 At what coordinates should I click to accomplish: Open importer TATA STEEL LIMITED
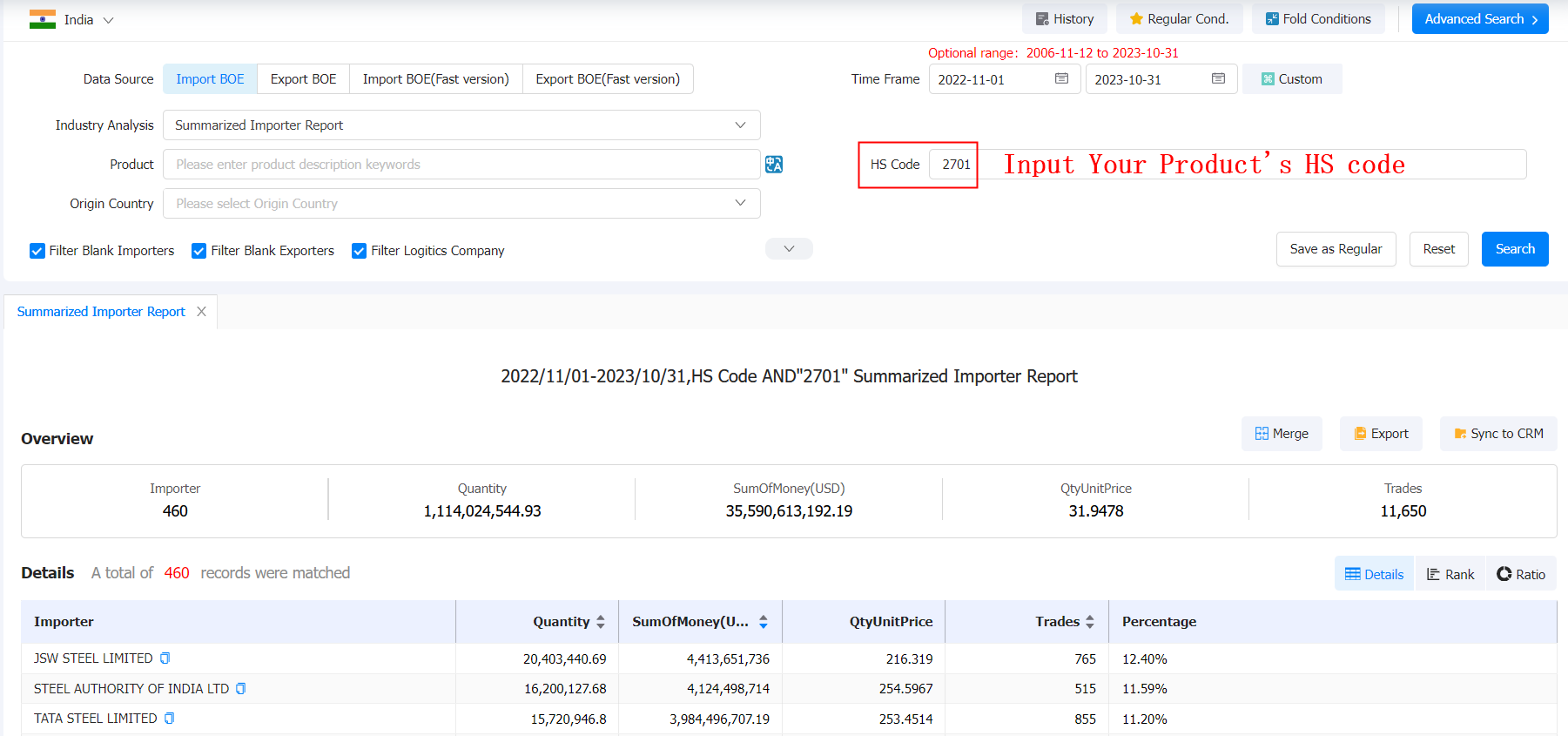point(96,719)
